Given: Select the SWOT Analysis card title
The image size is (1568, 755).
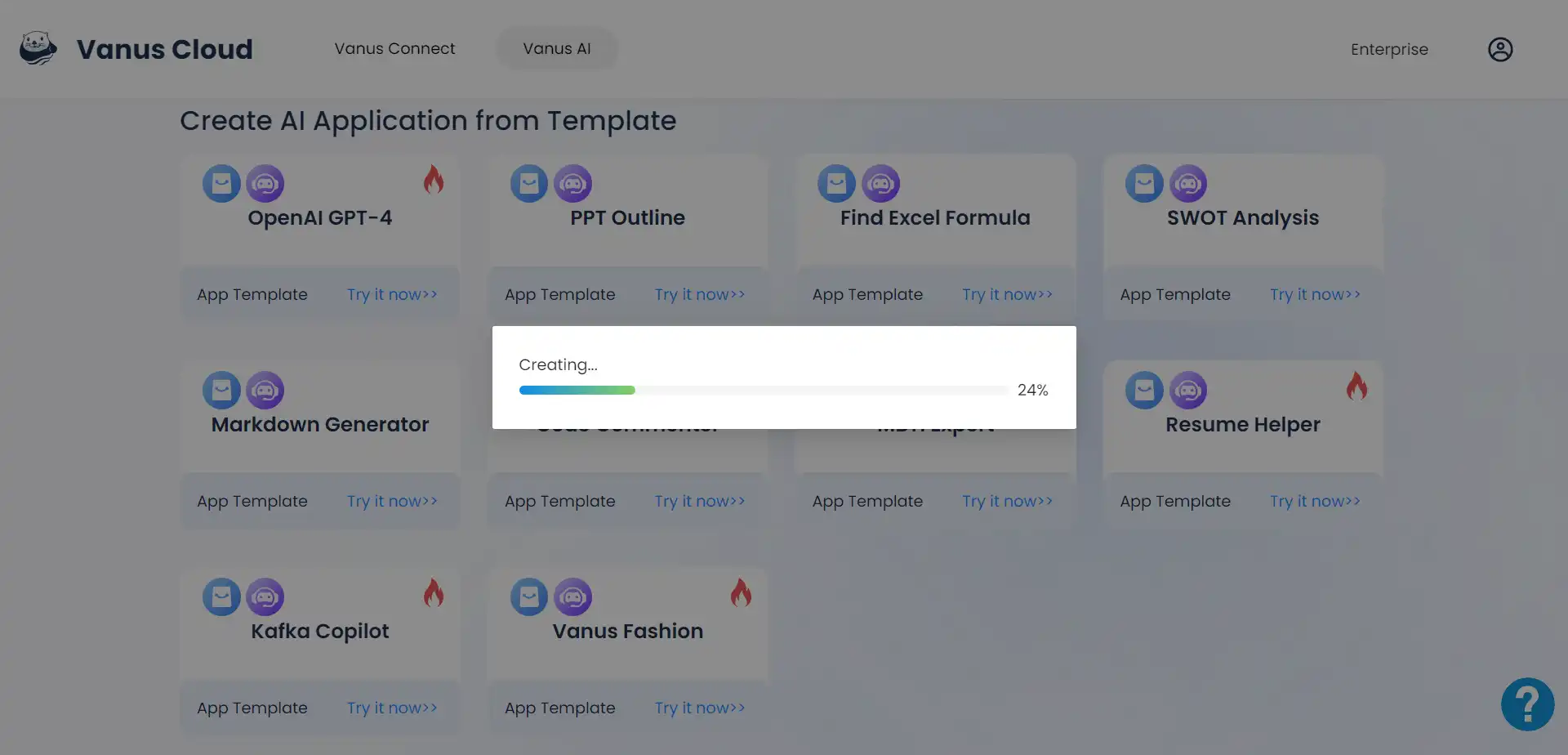Looking at the screenshot, I should click(1243, 218).
